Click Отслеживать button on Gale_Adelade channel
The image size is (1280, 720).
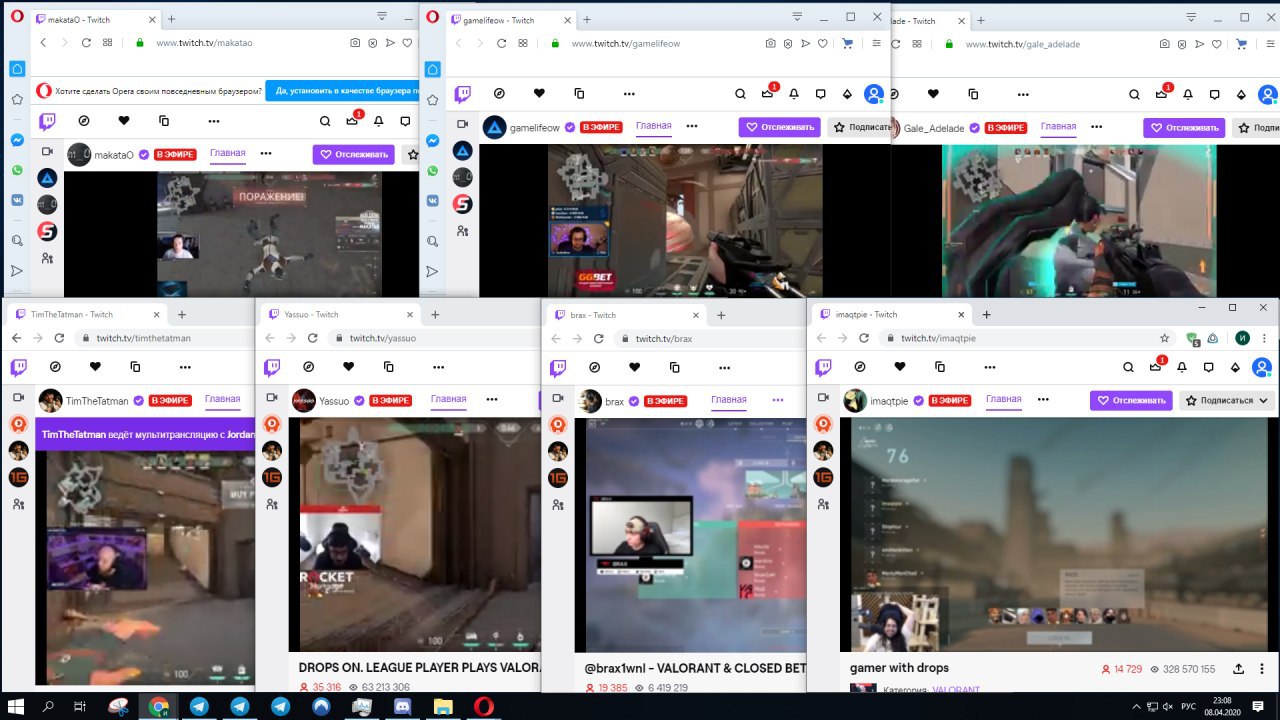coord(1184,127)
